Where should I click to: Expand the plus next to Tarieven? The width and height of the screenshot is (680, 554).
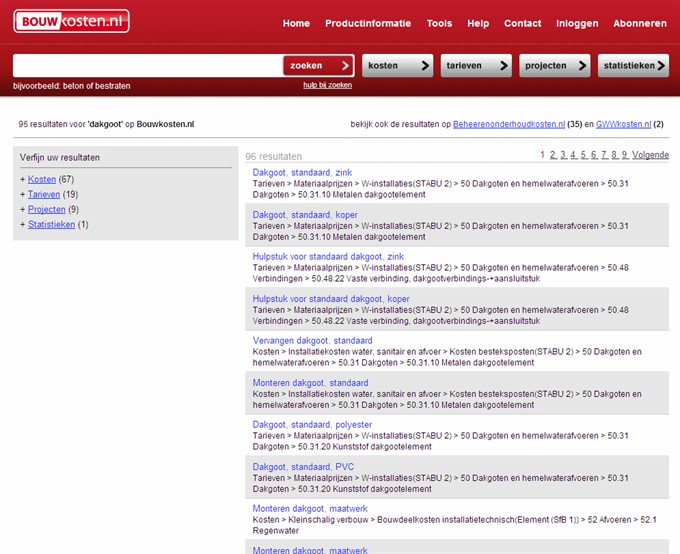pos(23,194)
